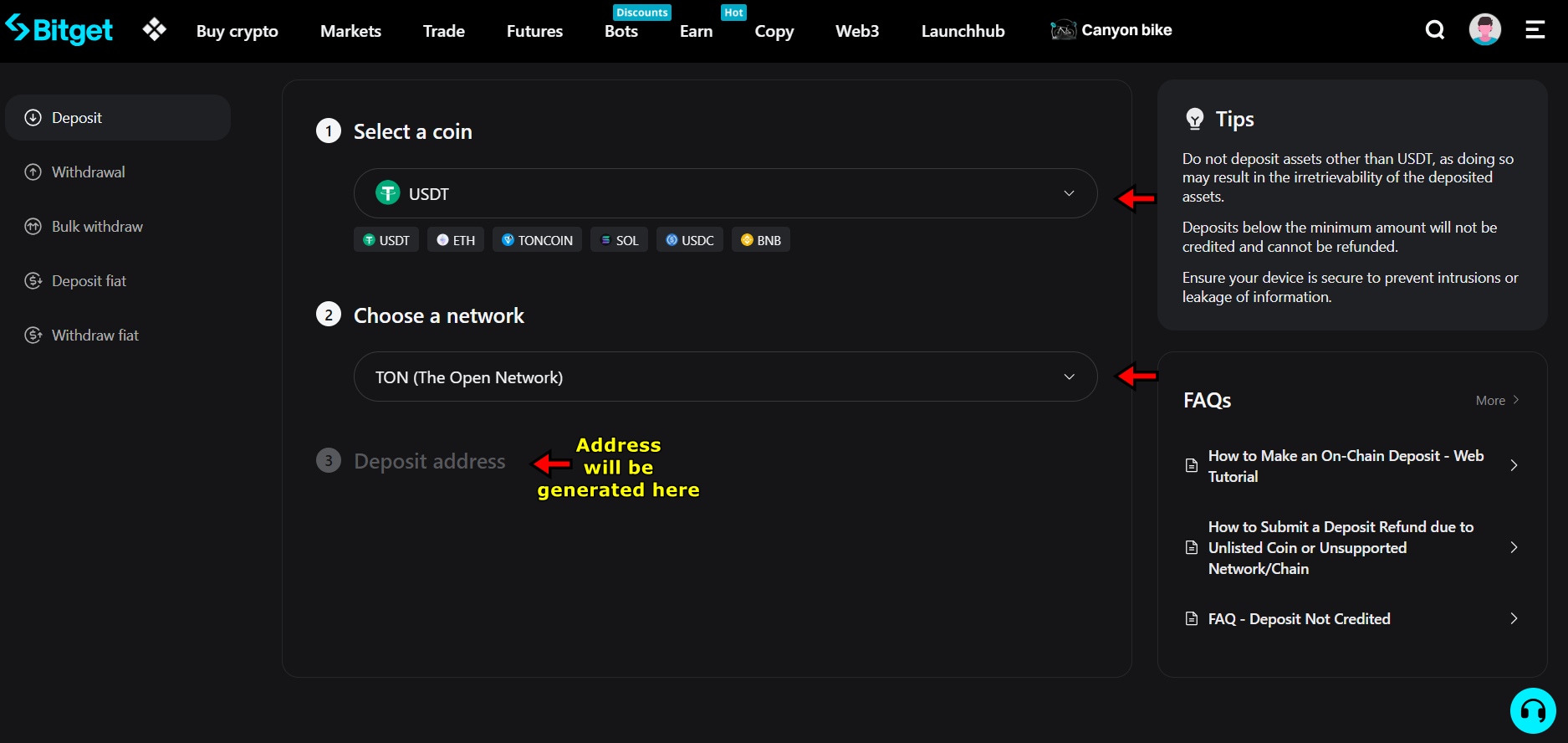Viewport: 1568px width, 743px height.
Task: Click the Withdrawal sidebar arrow icon
Action: 33,172
